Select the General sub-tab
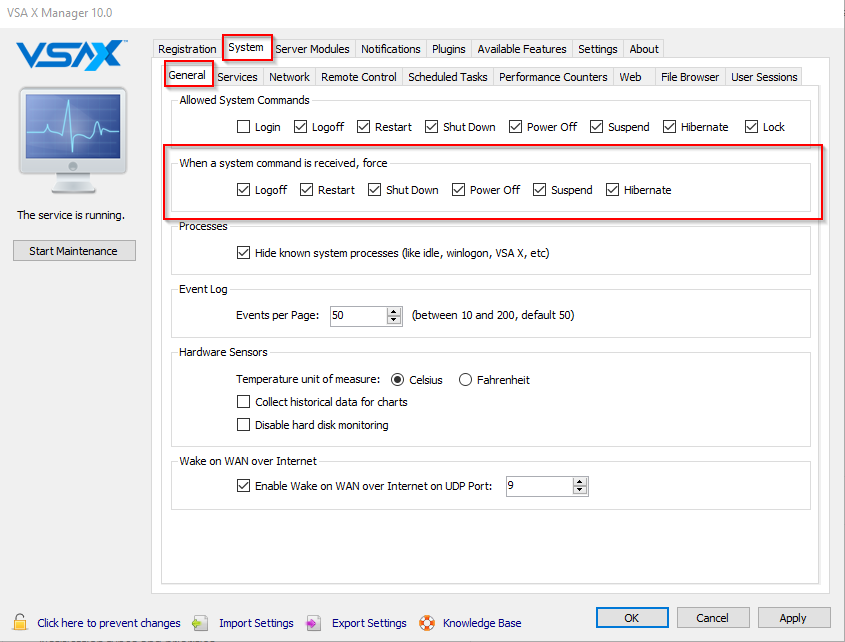 click(187, 75)
